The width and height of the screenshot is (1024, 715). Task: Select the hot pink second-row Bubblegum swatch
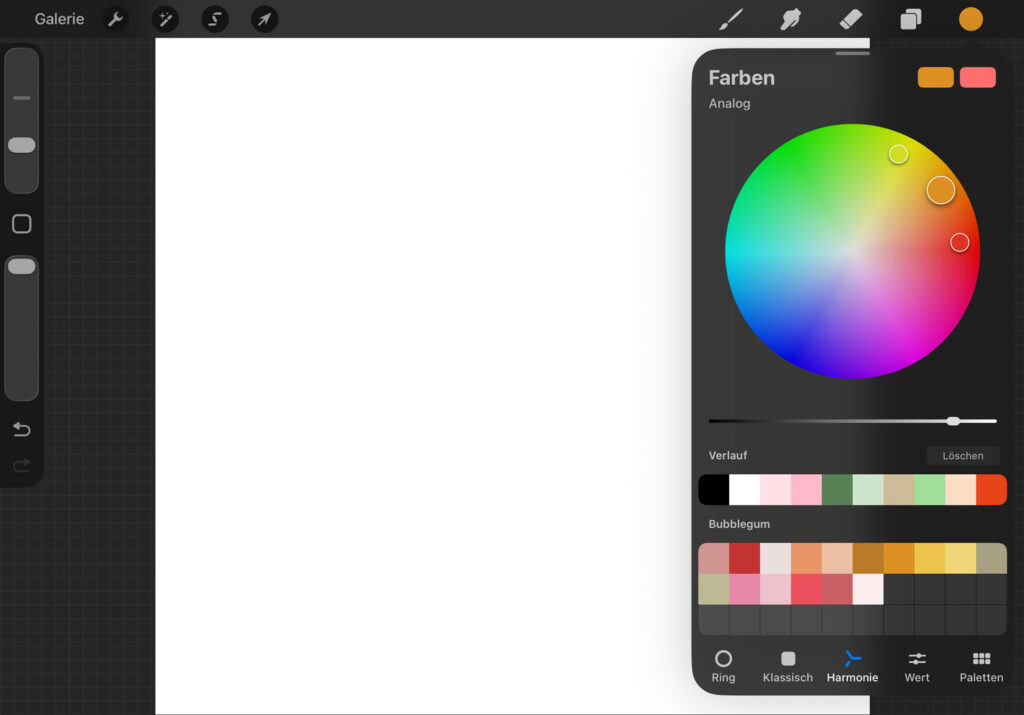click(x=744, y=589)
